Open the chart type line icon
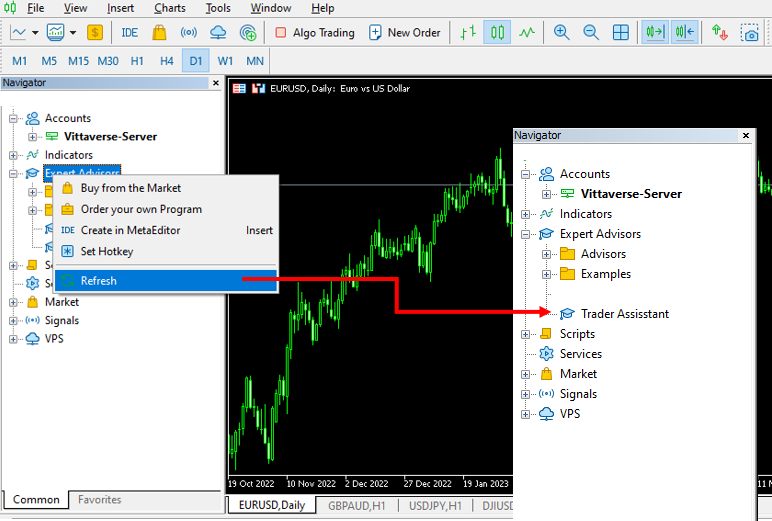Screen dimensions: 772x521 18,33
